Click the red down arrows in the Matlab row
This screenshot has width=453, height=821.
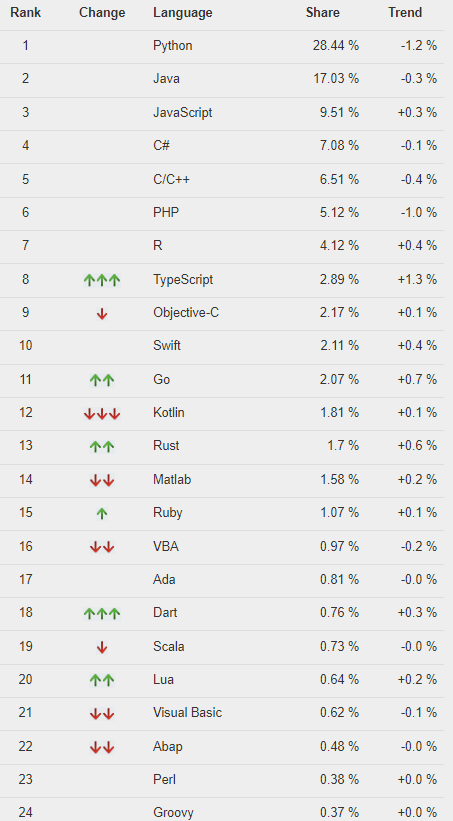coord(102,480)
